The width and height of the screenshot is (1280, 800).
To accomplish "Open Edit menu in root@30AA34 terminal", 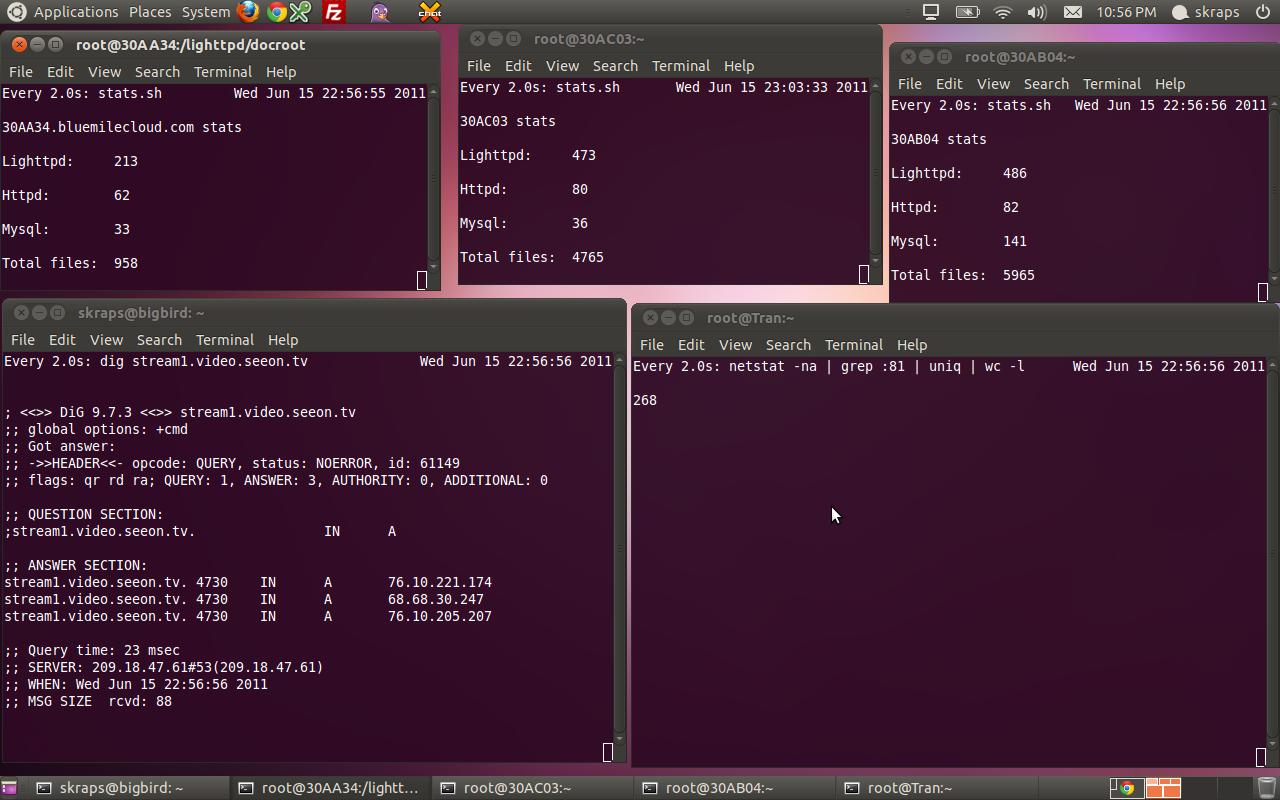I will tap(60, 72).
